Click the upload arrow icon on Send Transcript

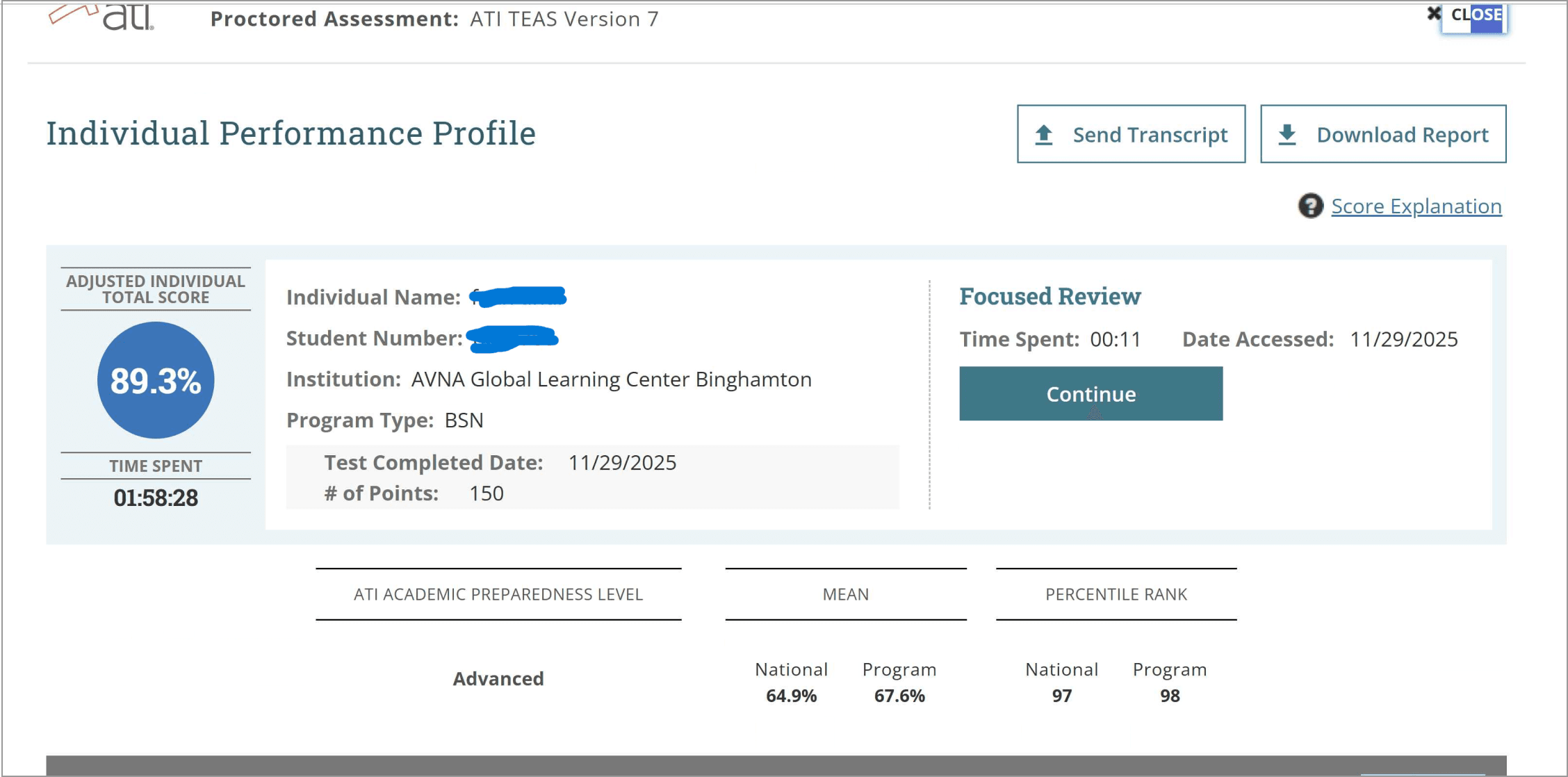(1043, 135)
